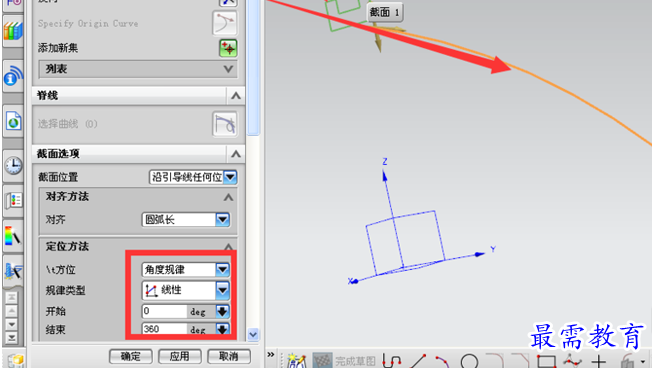Viewport: 652px width, 368px height.
Task: Select the Fillet sketch tool
Action: 495,361
